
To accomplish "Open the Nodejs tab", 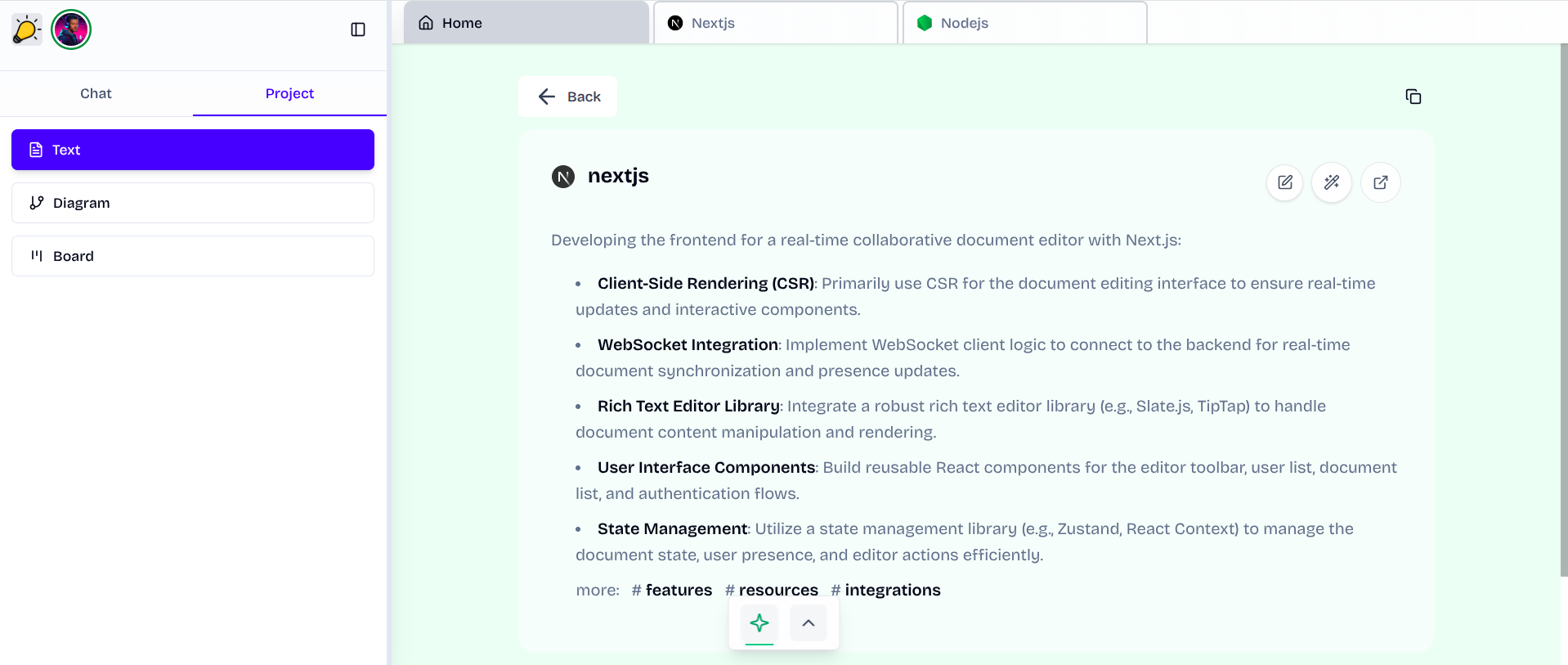I will point(1025,23).
